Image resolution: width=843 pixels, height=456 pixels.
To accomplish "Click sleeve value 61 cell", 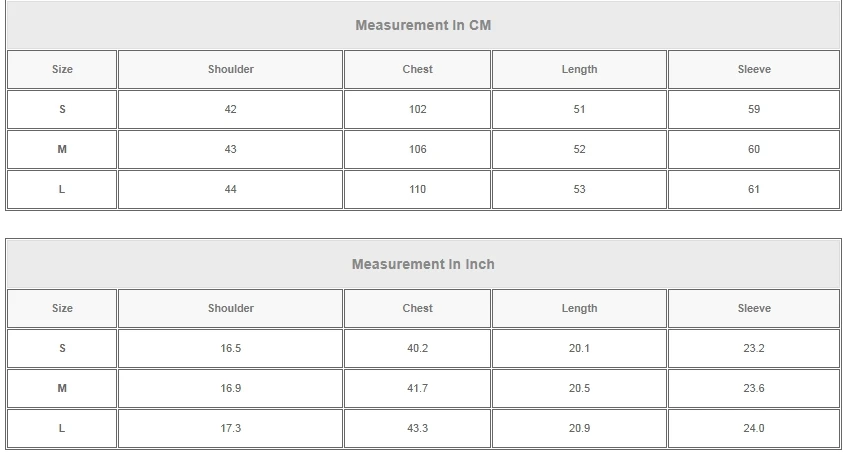I will coord(754,189).
